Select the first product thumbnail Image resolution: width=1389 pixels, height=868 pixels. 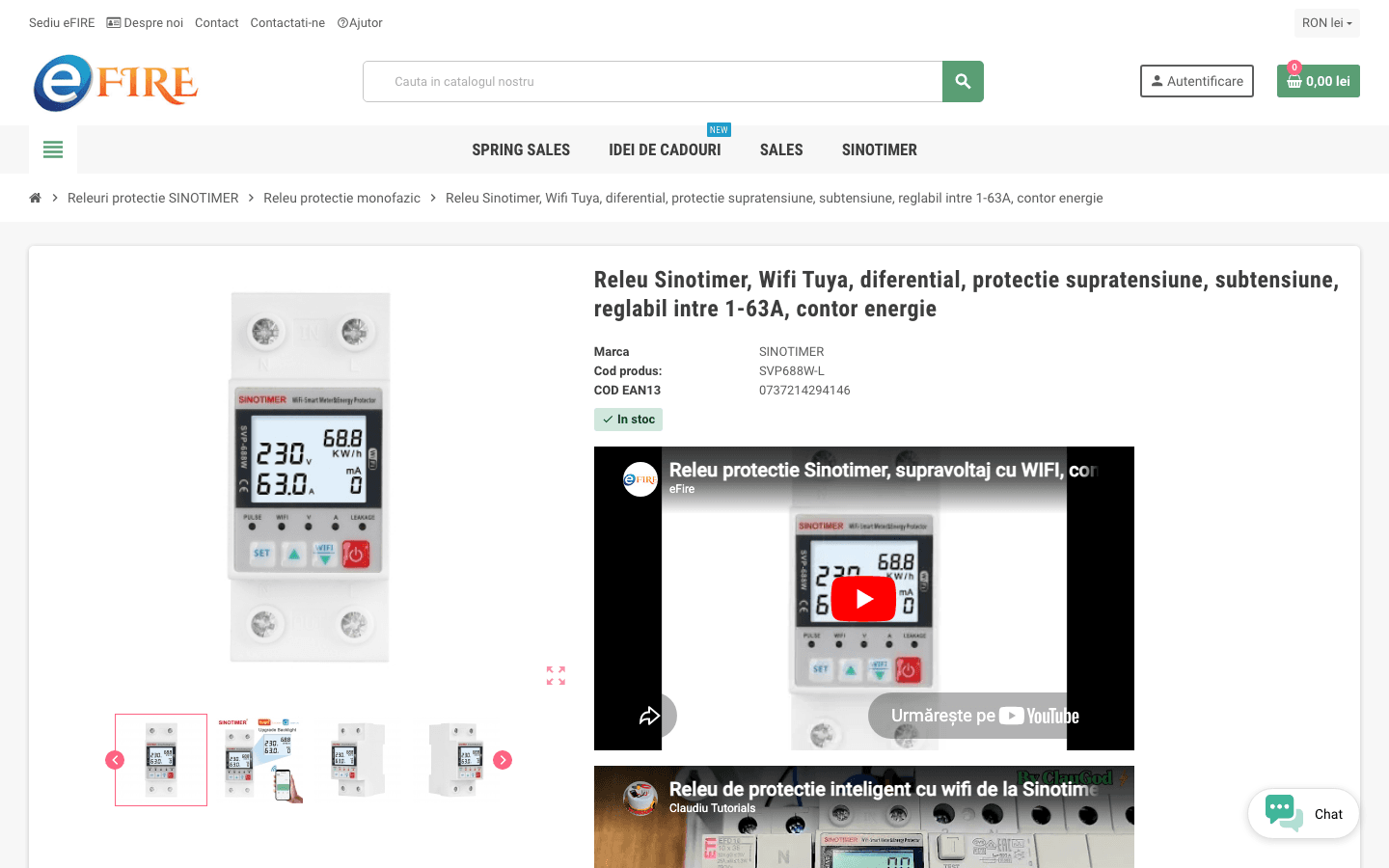161,760
